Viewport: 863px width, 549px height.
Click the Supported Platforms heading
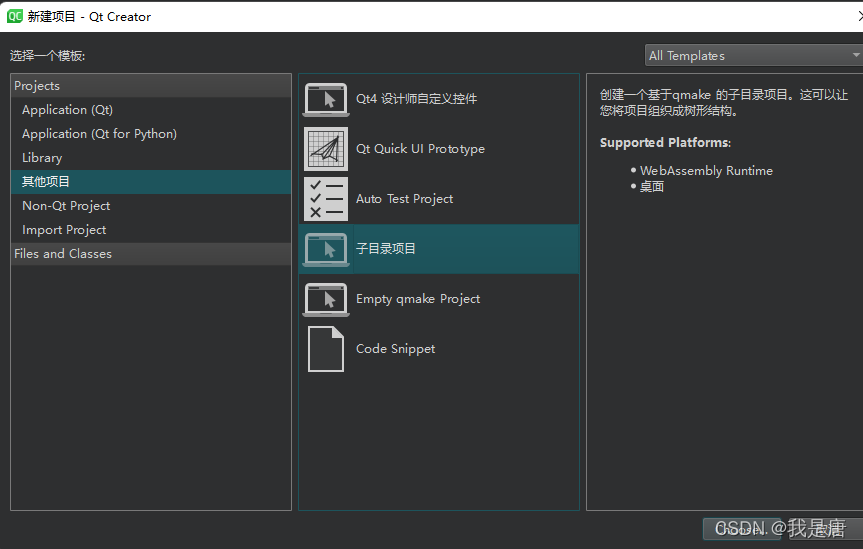click(x=665, y=143)
